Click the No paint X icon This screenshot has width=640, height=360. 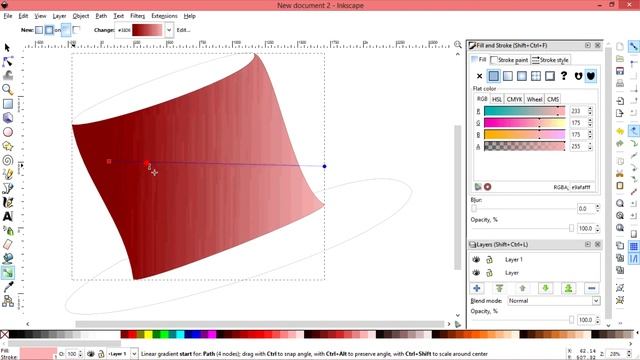point(479,76)
